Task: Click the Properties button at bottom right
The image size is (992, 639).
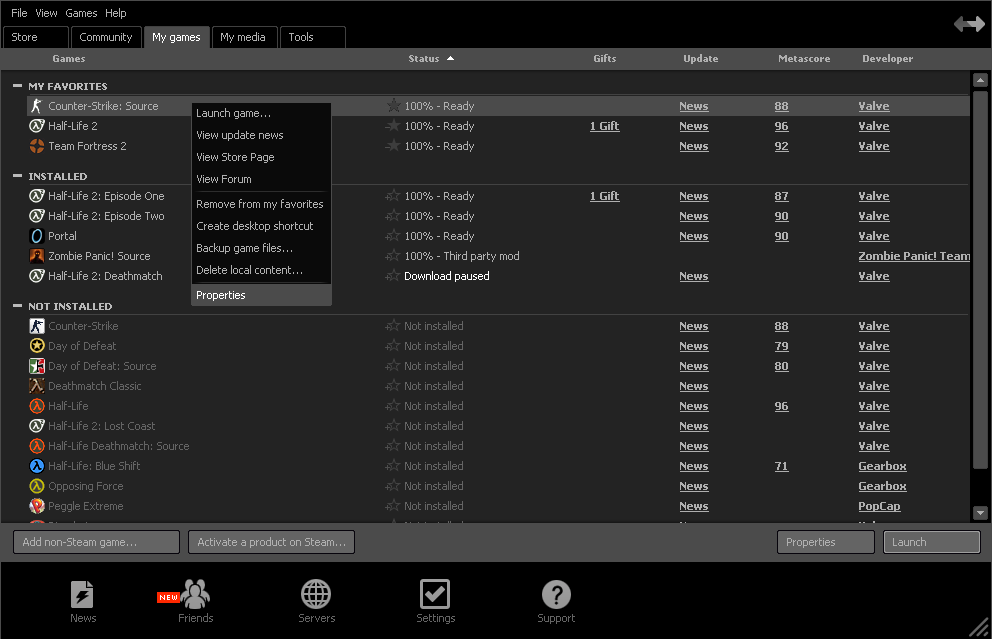Action: coord(826,542)
